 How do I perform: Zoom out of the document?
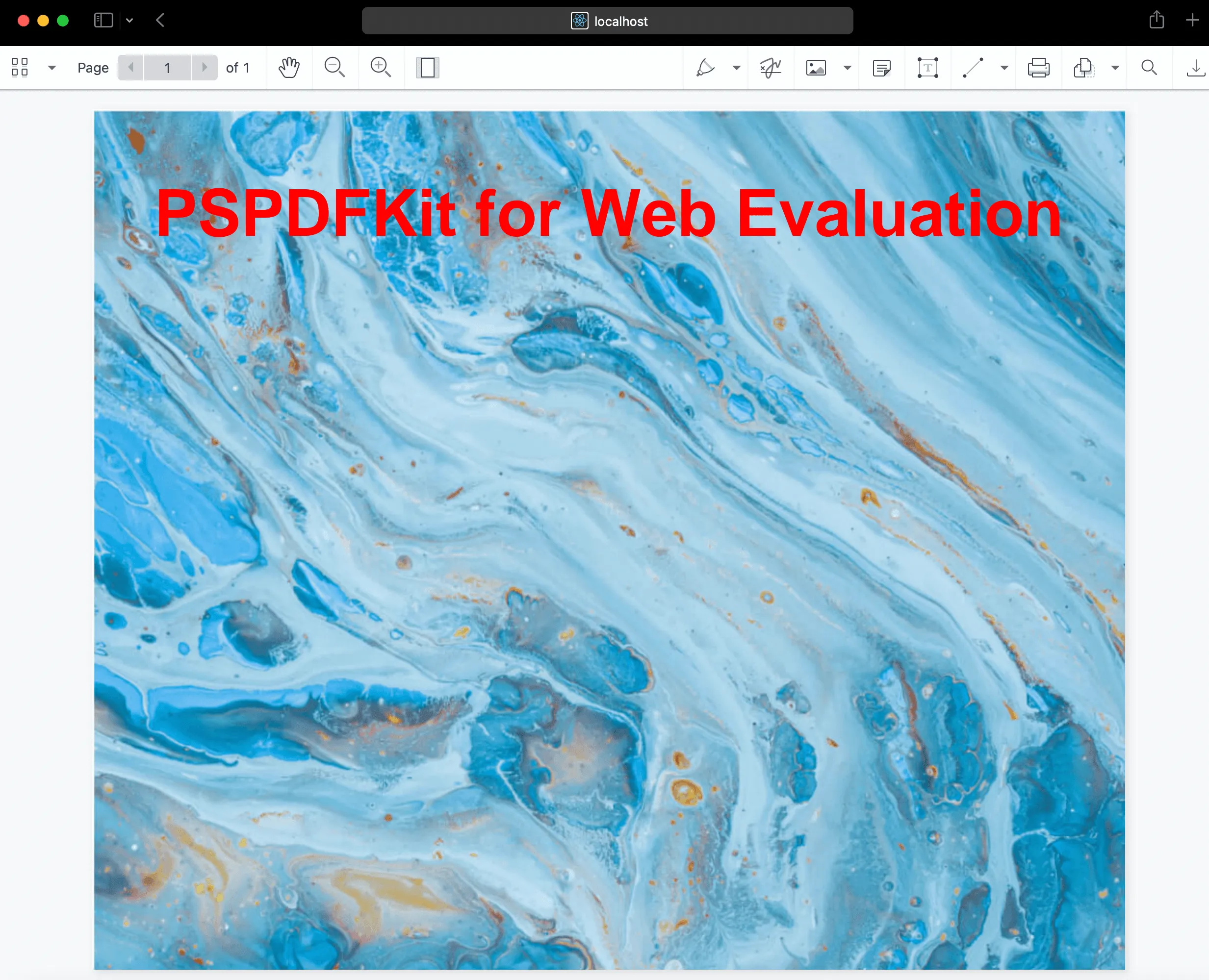click(334, 68)
